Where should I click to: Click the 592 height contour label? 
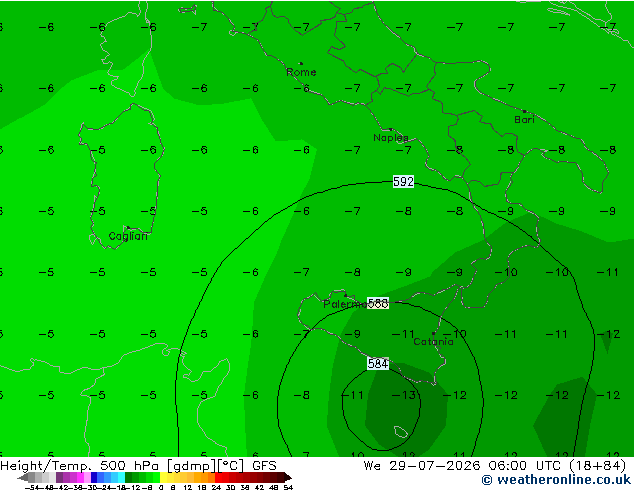(404, 182)
